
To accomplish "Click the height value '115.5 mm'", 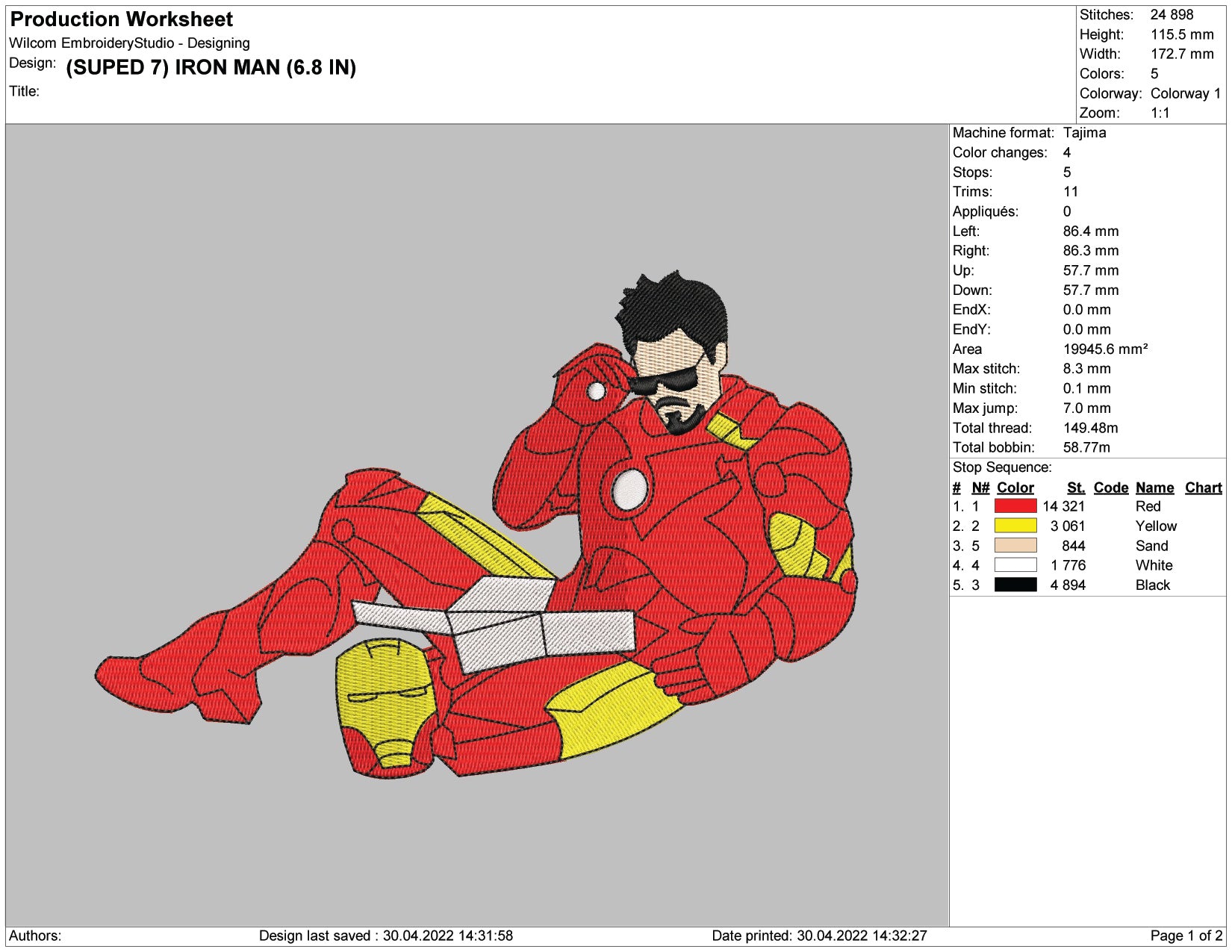I will point(1182,34).
